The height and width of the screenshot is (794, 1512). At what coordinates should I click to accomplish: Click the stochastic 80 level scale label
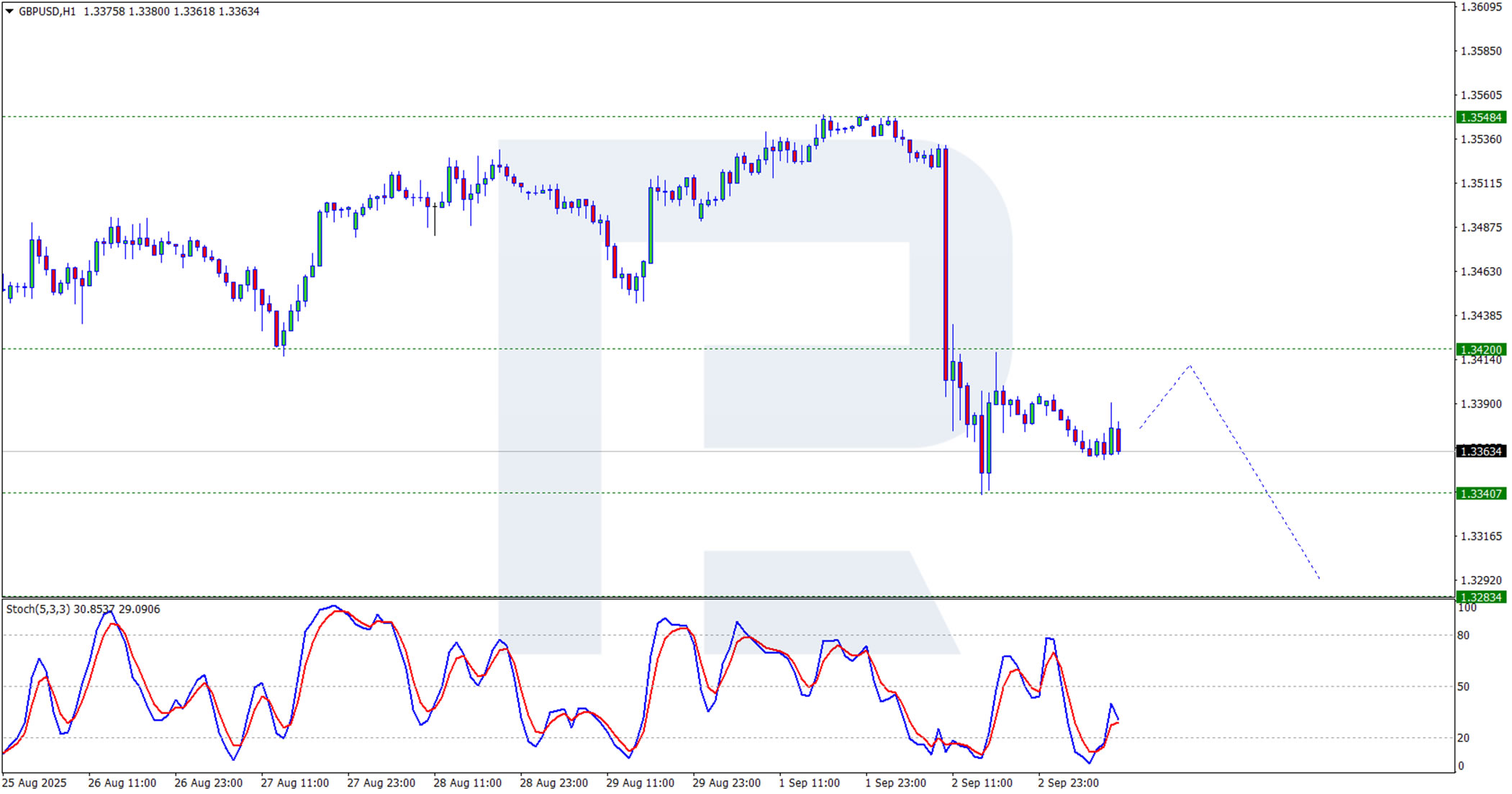point(1463,635)
